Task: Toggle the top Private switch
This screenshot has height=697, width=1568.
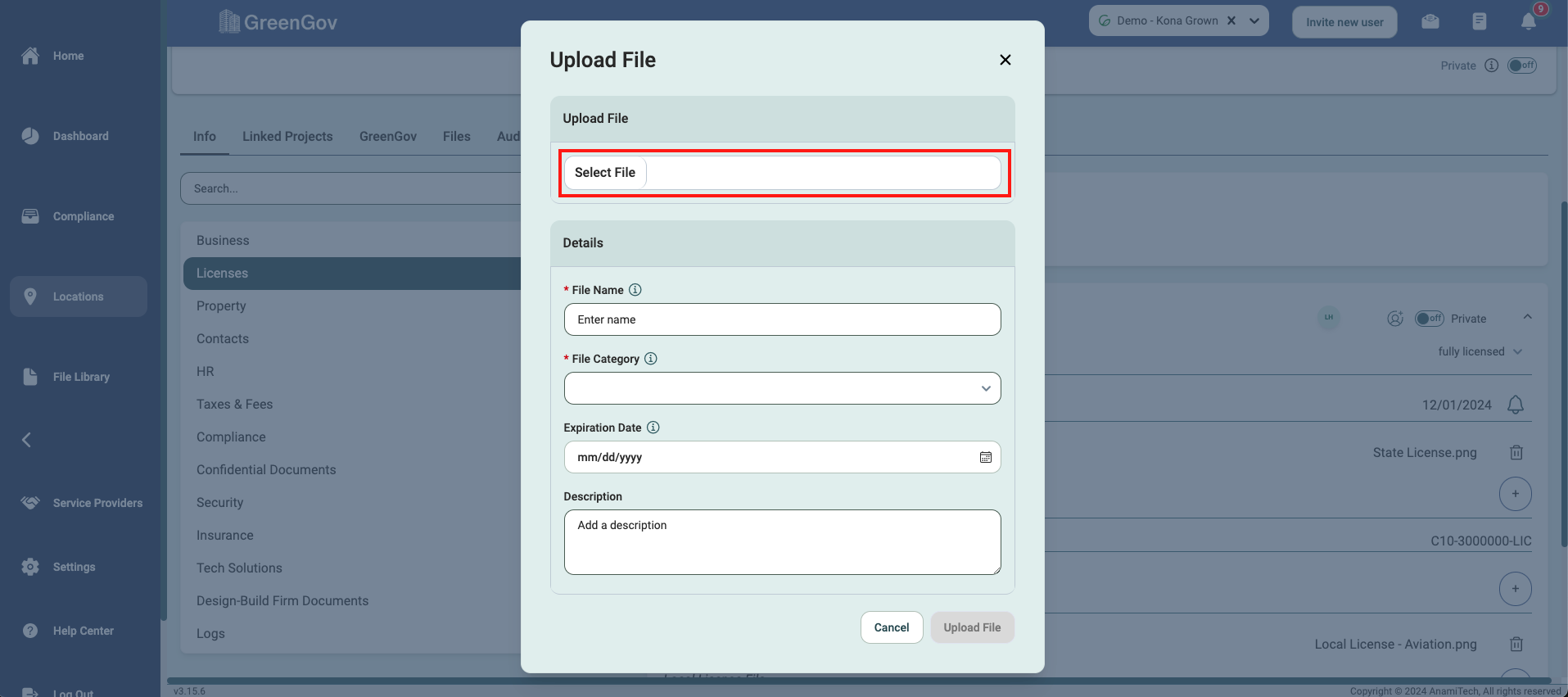Action: point(1522,66)
